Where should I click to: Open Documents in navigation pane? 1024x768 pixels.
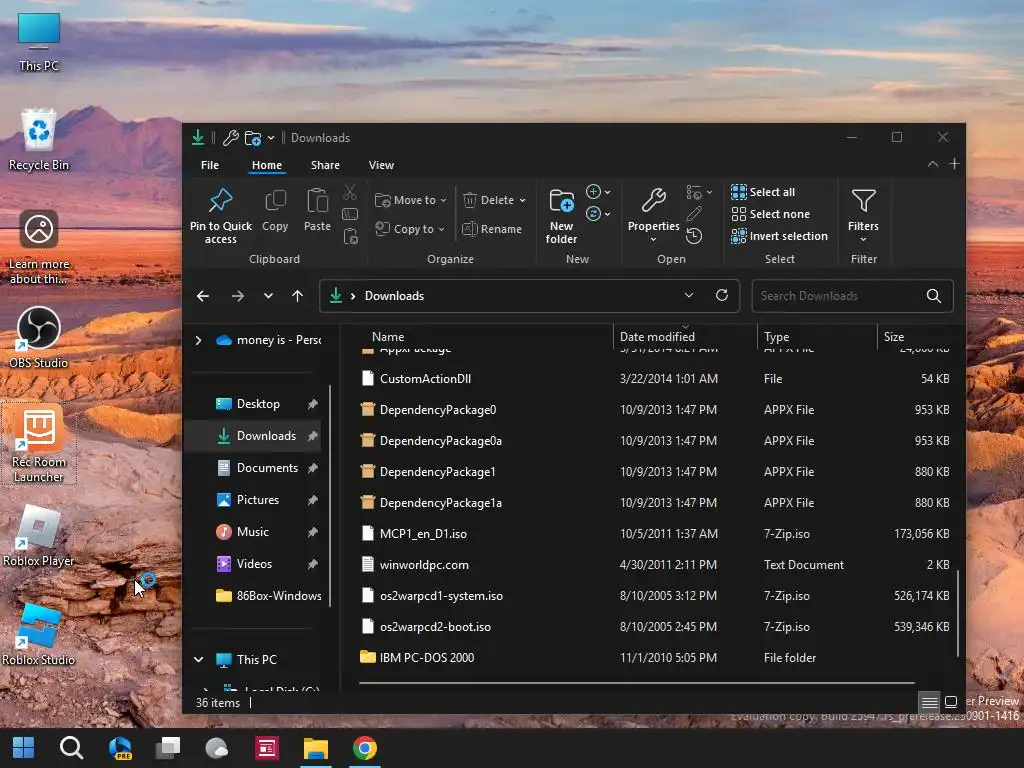point(267,468)
